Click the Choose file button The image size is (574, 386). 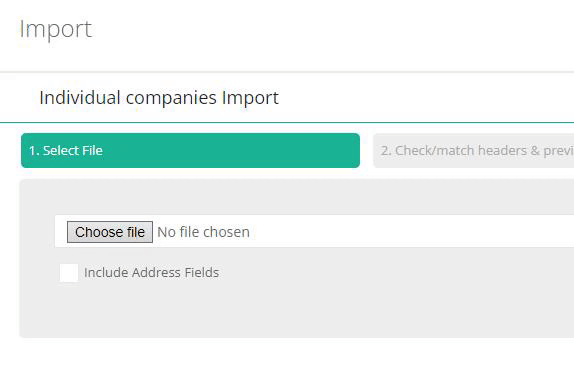(x=110, y=232)
